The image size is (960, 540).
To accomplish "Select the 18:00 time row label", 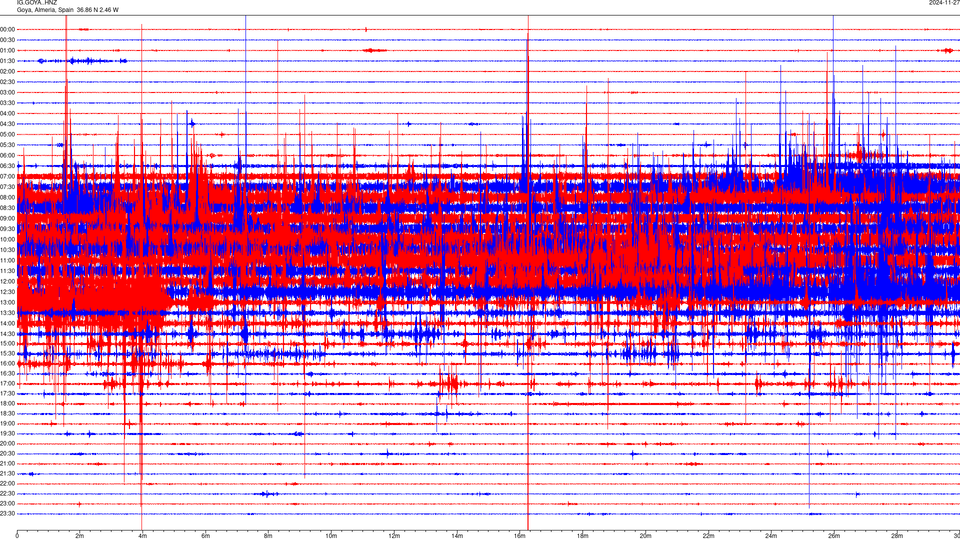I will pyautogui.click(x=7, y=403).
